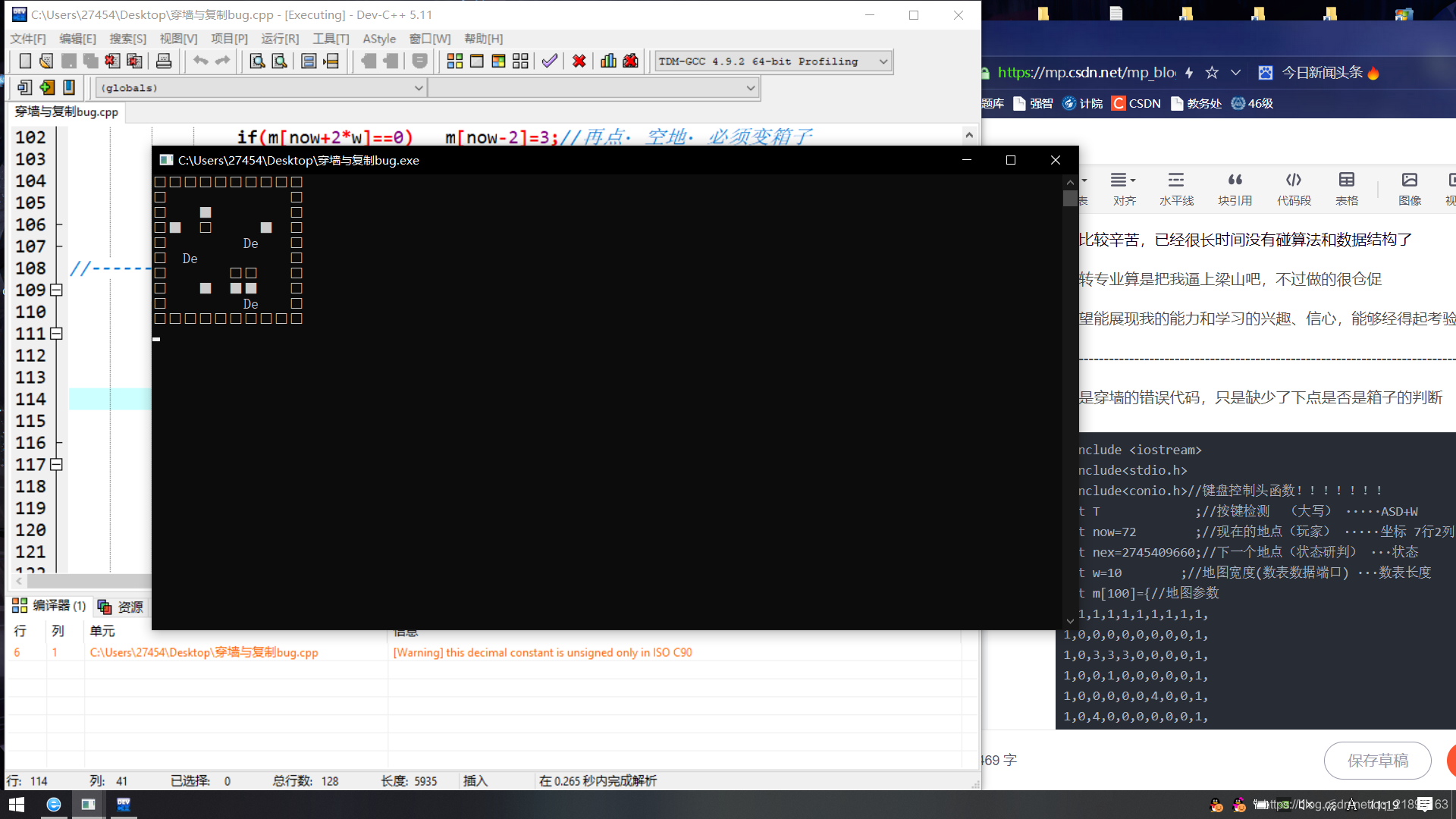
Task: Insert code block (代码段) in CSDN editor
Action: 1294,188
